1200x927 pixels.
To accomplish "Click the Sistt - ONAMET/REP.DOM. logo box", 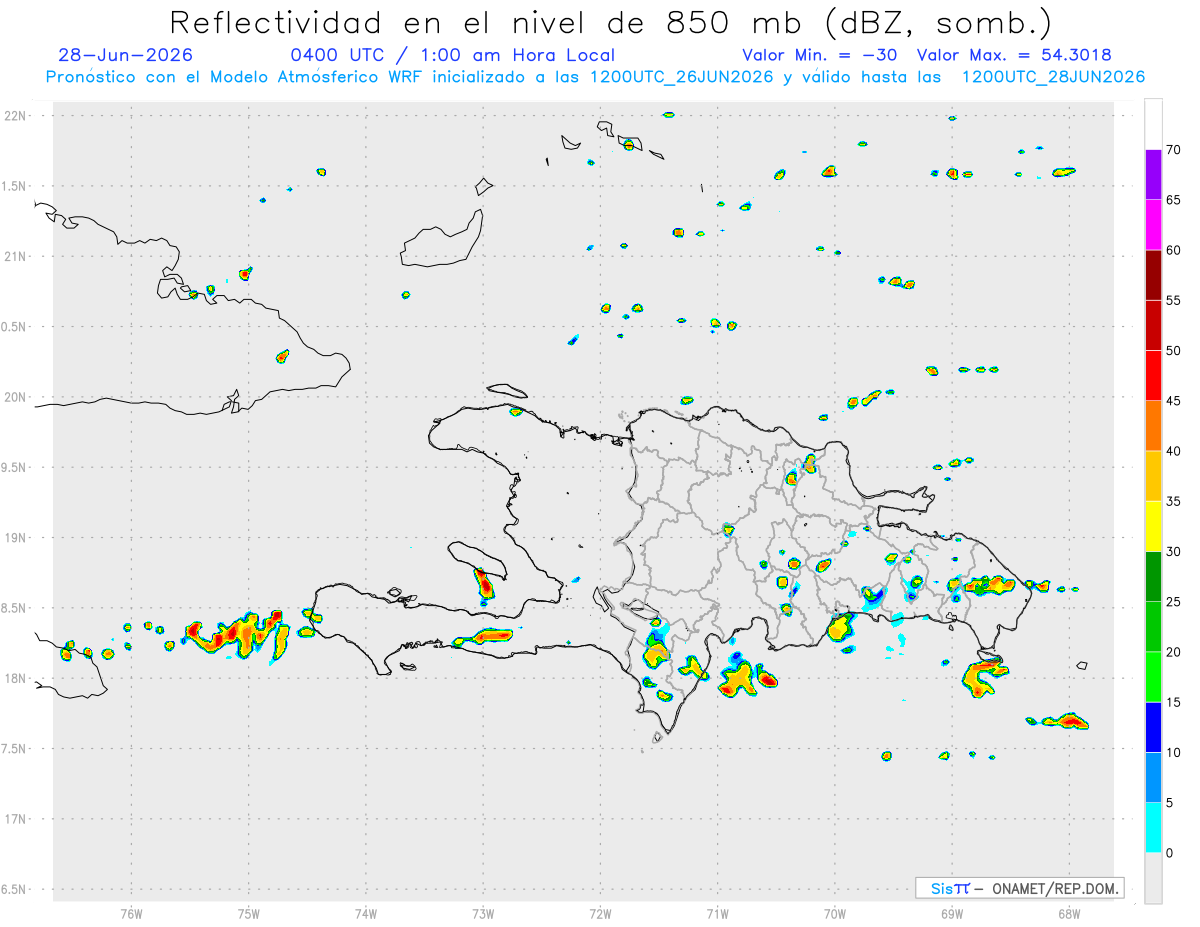I will click(1020, 888).
